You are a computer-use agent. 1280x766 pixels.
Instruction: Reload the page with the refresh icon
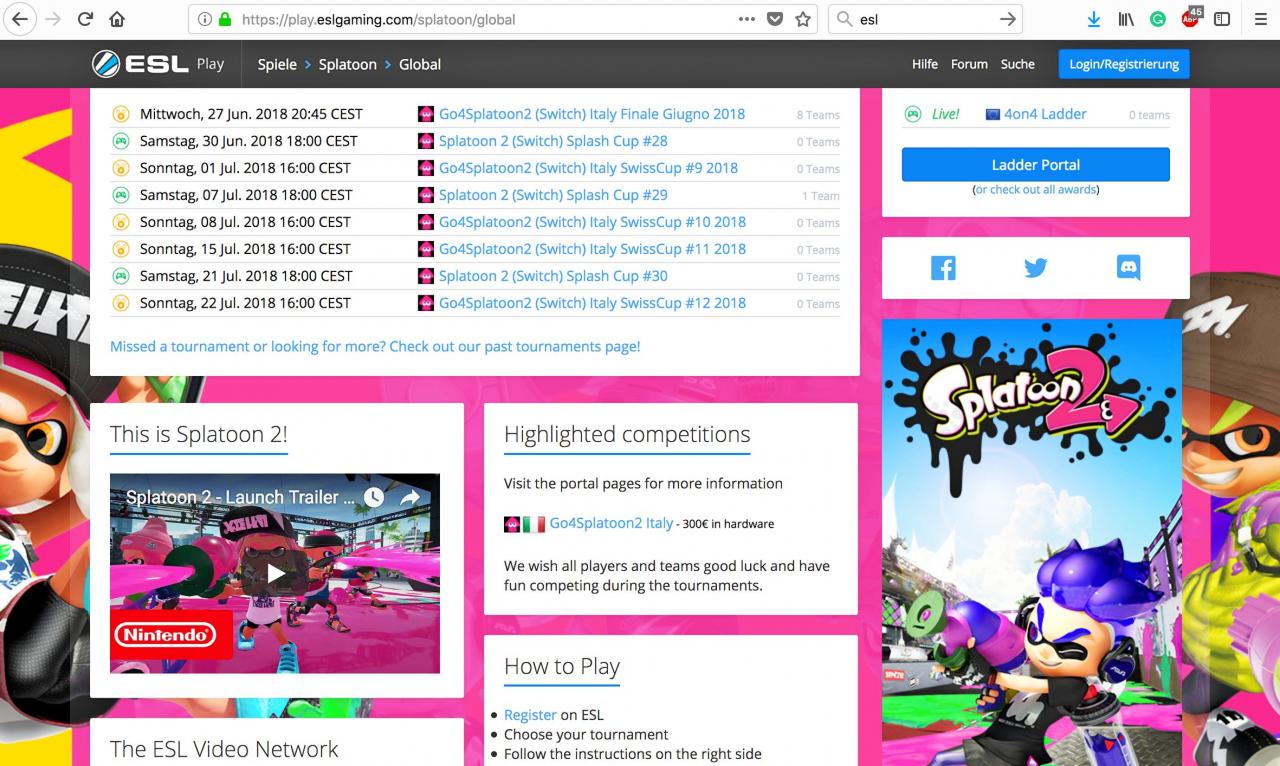pos(85,19)
